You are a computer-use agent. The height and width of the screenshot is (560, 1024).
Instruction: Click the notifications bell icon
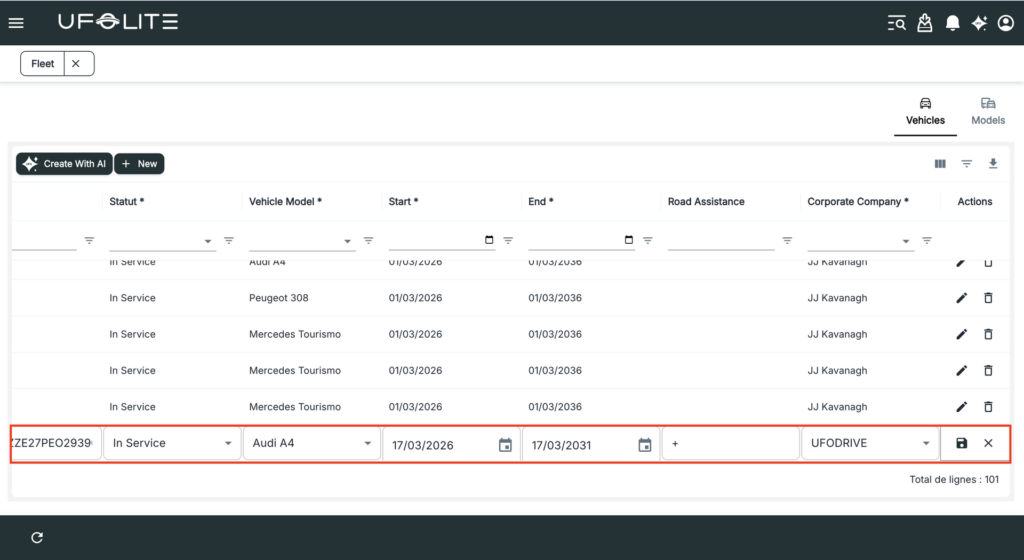point(953,23)
